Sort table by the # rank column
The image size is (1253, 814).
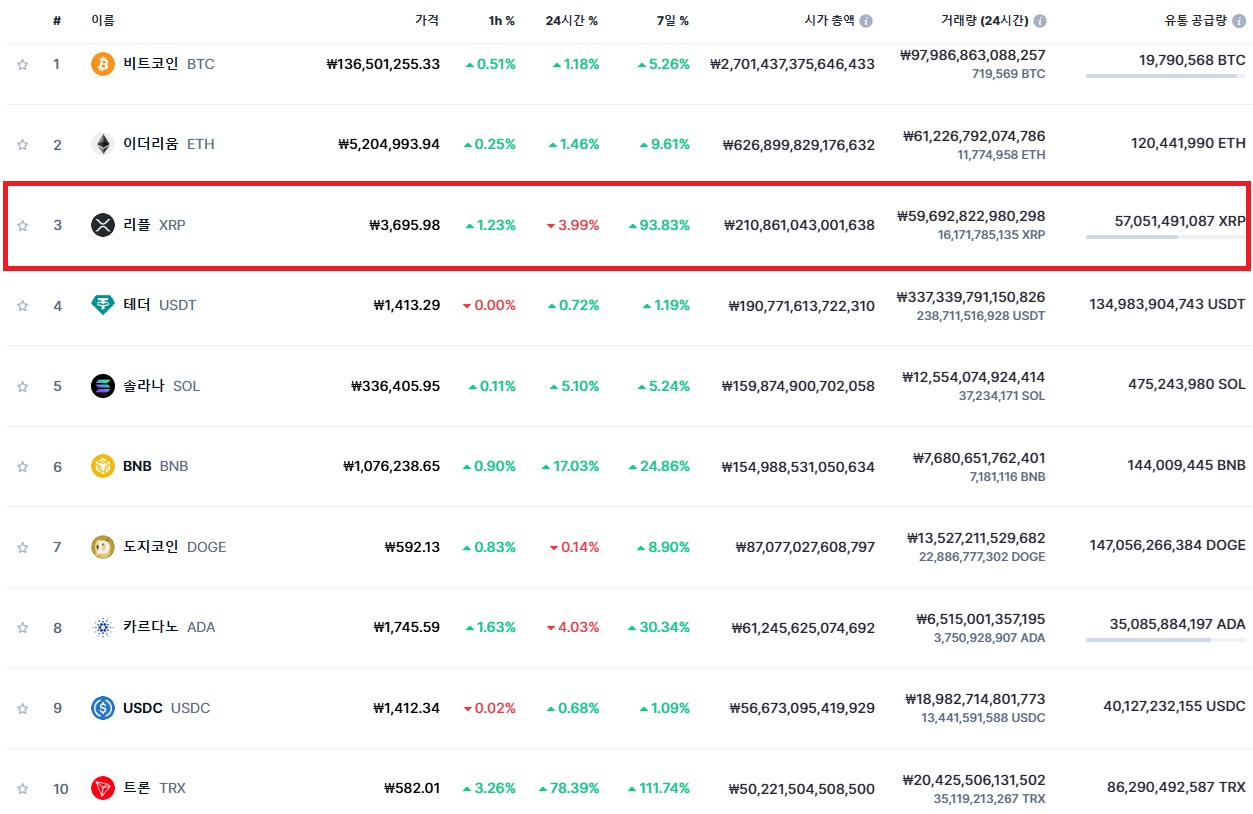tap(57, 20)
